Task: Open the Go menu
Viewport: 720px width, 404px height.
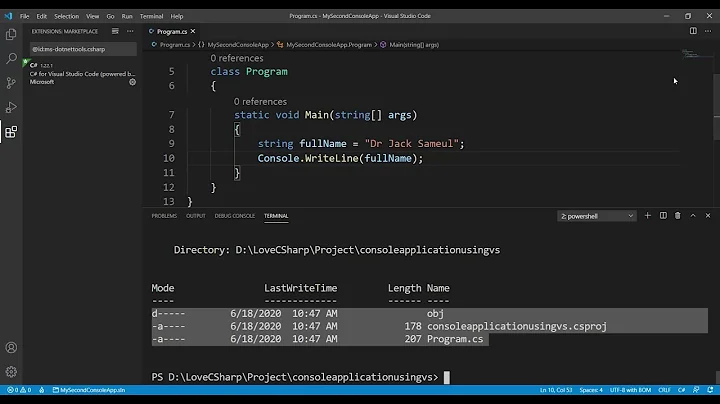Action: point(110,16)
